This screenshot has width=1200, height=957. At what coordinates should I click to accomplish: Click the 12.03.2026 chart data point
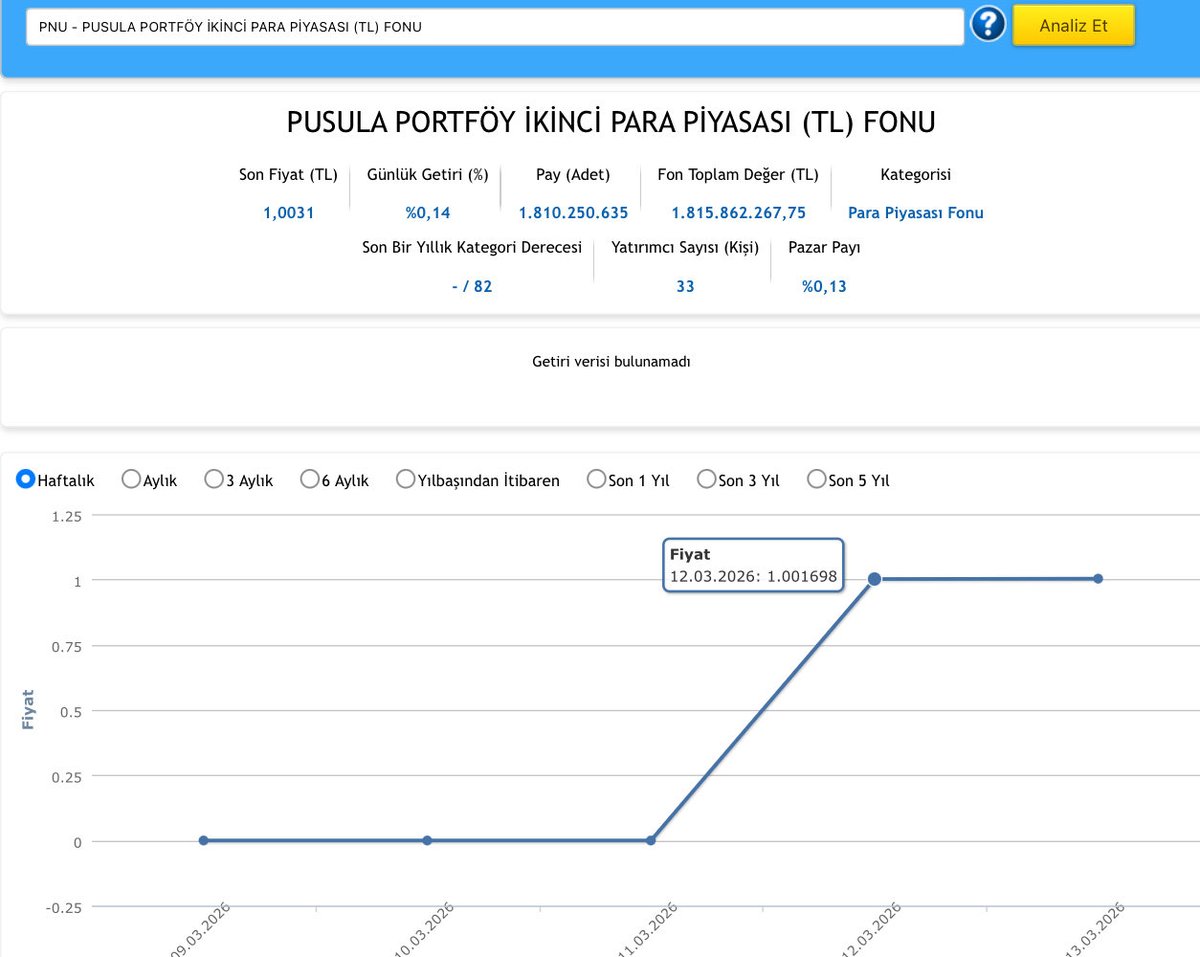click(874, 578)
